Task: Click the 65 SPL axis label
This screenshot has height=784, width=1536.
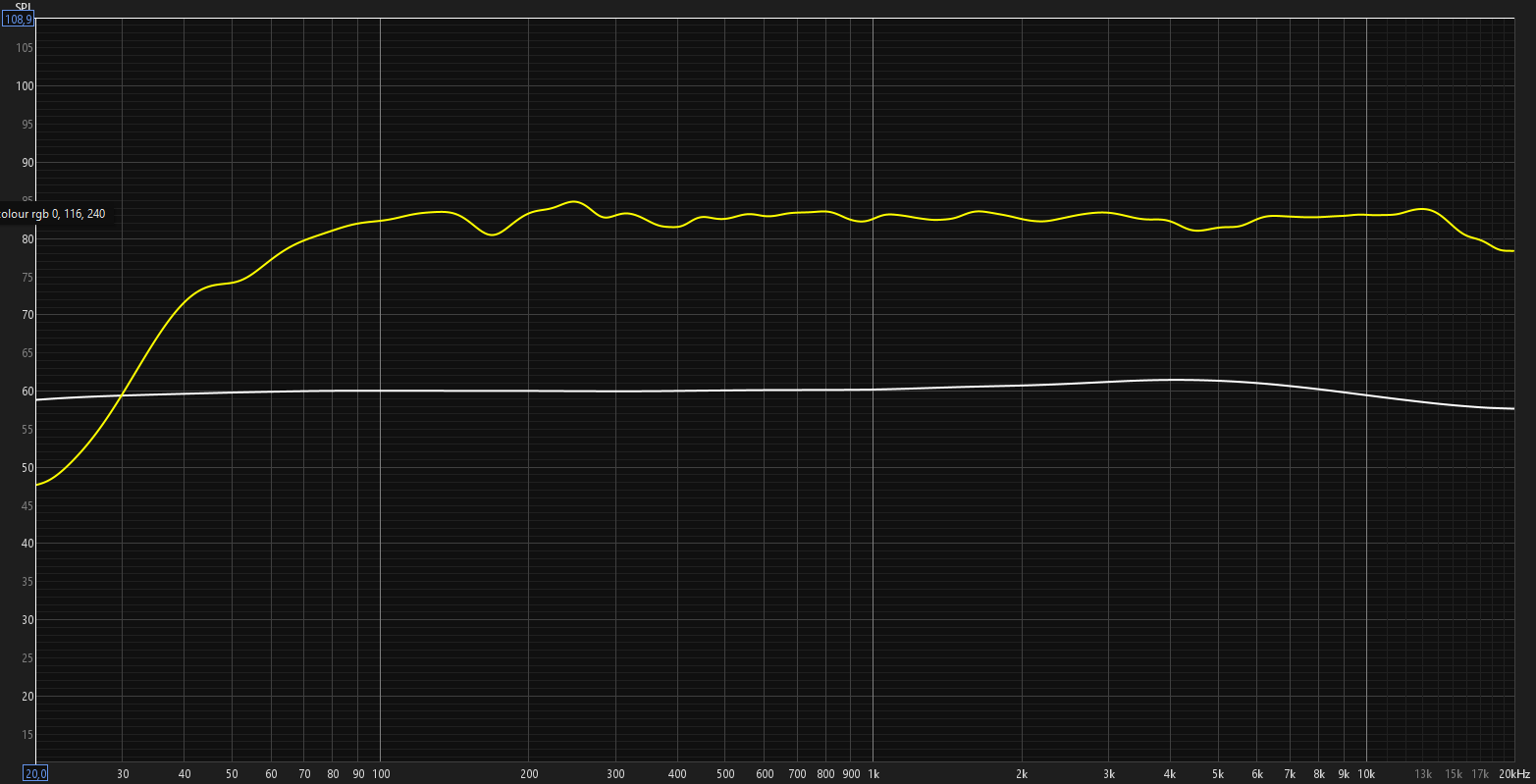Action: click(27, 353)
